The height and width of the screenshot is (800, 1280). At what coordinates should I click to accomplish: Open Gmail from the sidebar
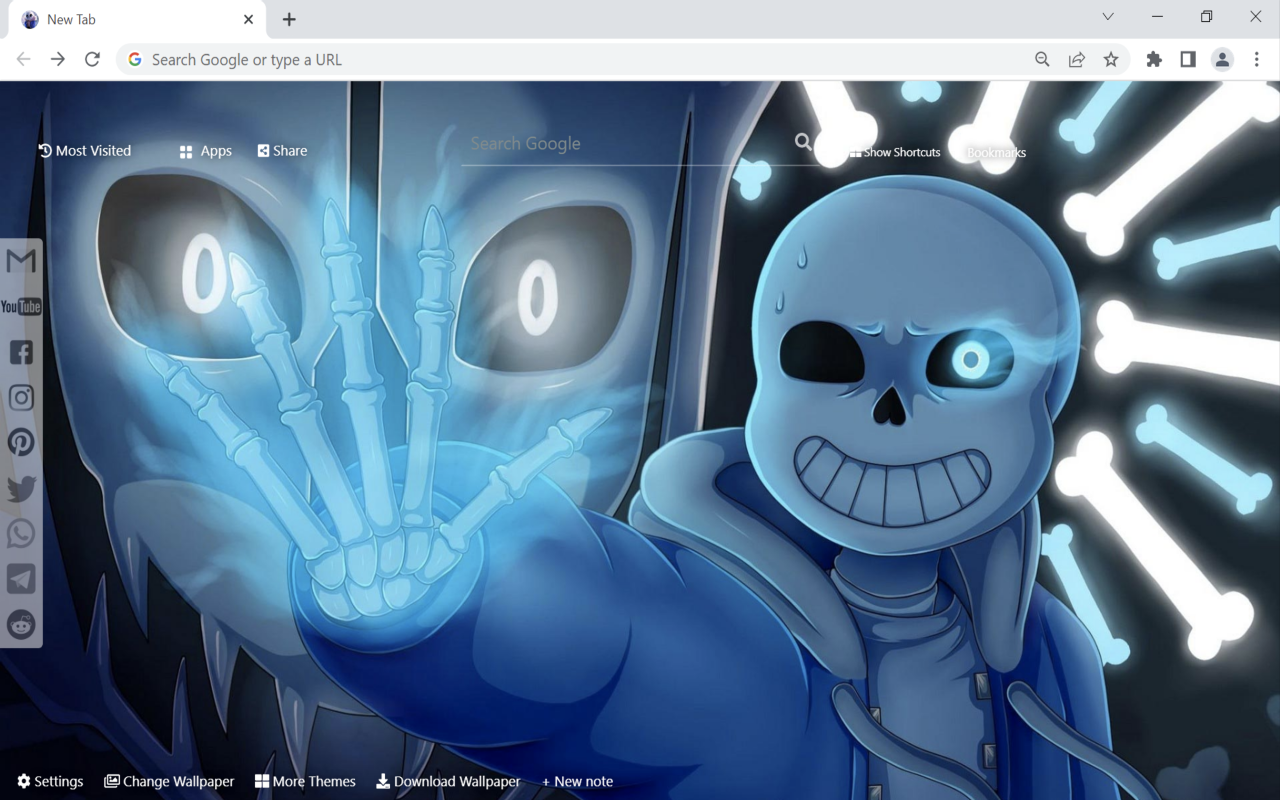point(21,261)
